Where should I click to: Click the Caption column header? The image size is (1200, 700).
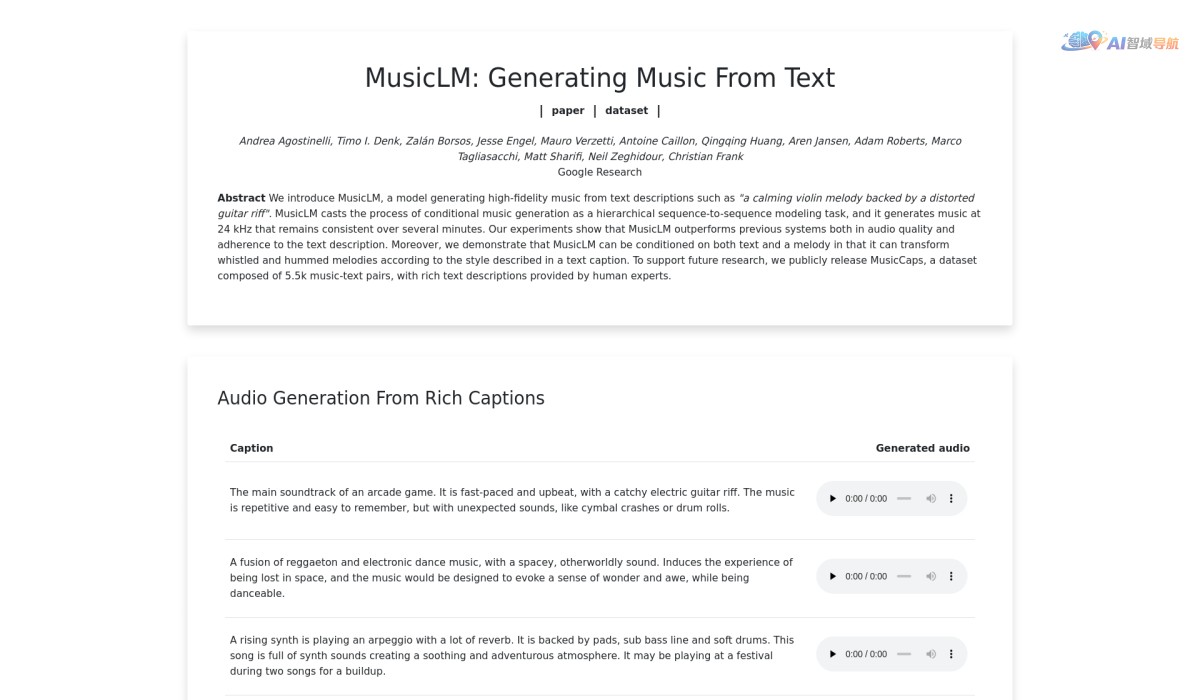pos(251,448)
